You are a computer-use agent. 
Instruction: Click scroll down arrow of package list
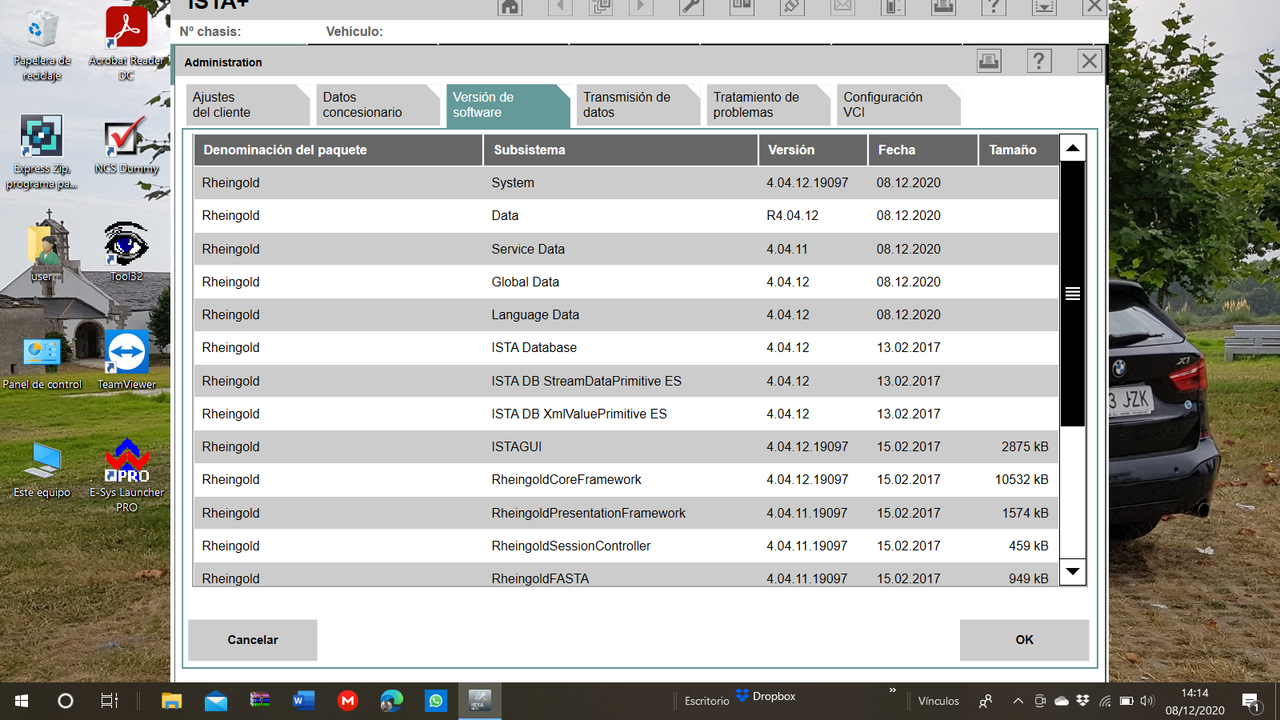coord(1073,572)
